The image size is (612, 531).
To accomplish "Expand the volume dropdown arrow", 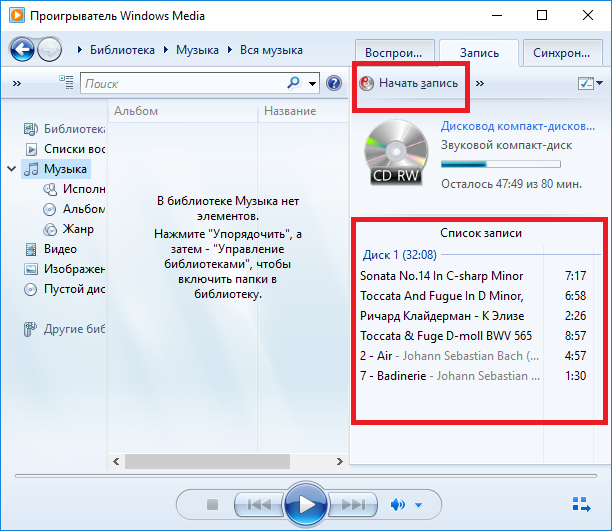I will click(418, 505).
